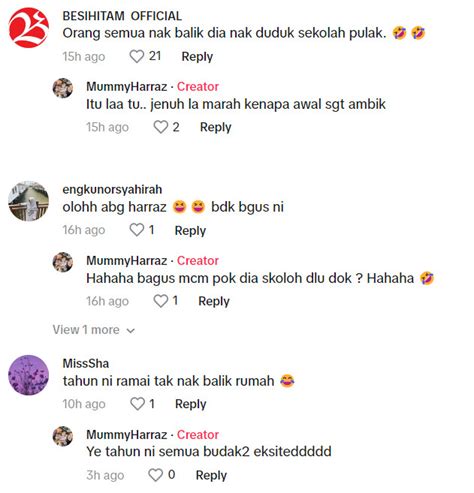Like MummyHarraz's reply about jenuh la marah
The image size is (474, 493).
coord(161,127)
